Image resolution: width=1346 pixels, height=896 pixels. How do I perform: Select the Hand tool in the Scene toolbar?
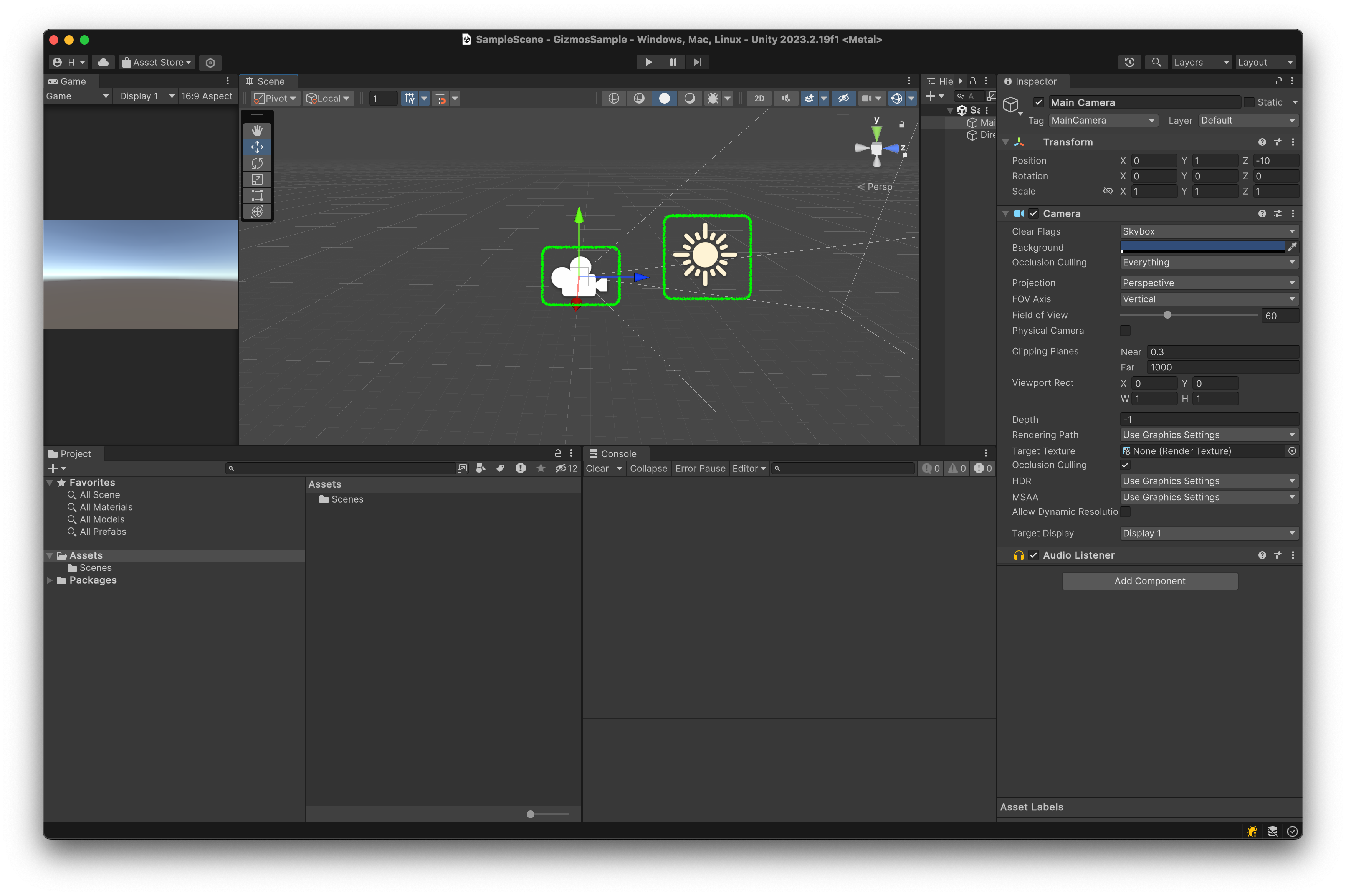coord(257,130)
